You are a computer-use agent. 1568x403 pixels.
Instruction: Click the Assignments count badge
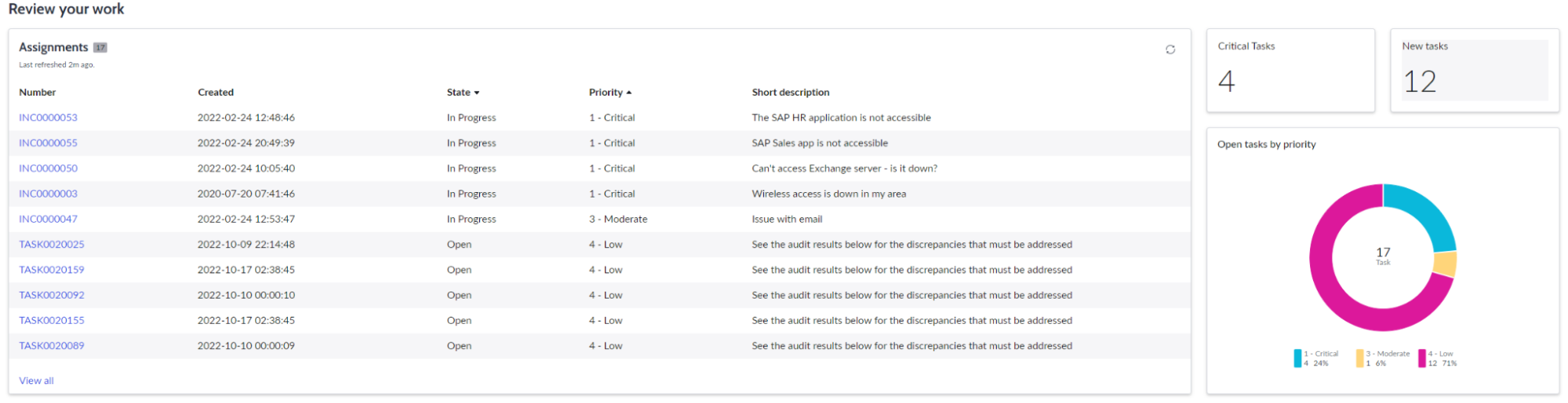click(100, 48)
